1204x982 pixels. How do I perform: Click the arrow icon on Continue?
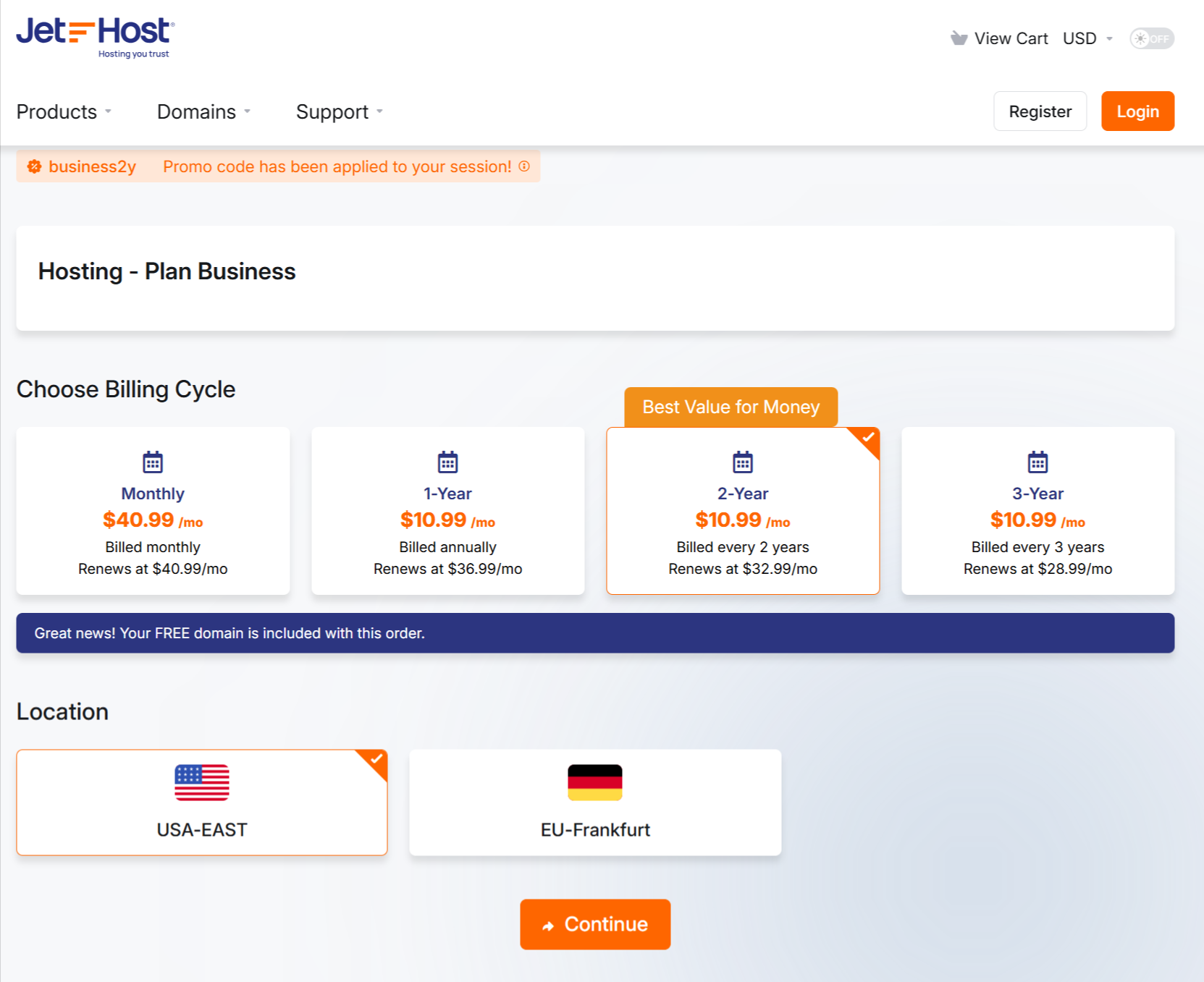[x=548, y=926]
